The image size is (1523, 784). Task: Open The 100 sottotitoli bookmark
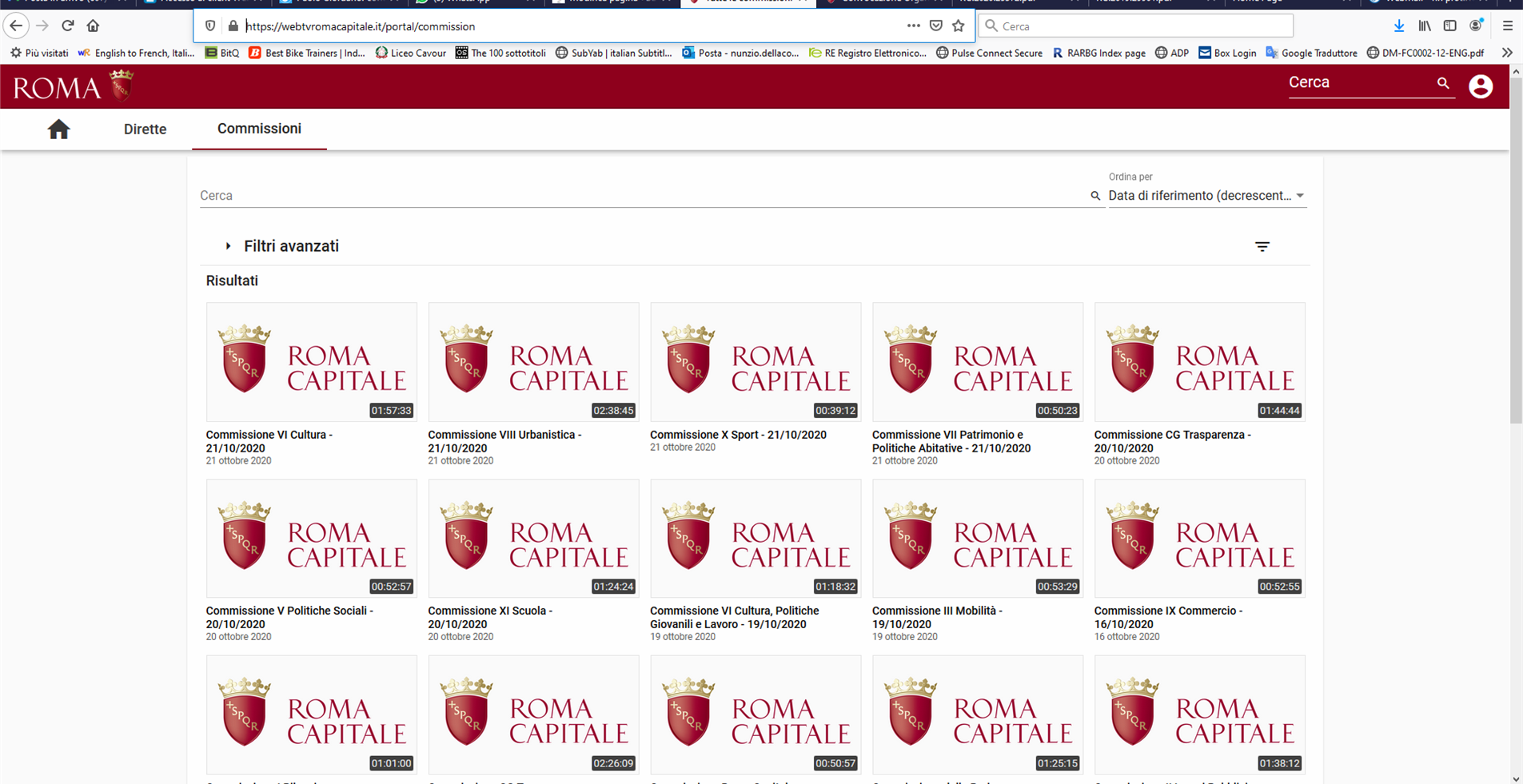[500, 53]
